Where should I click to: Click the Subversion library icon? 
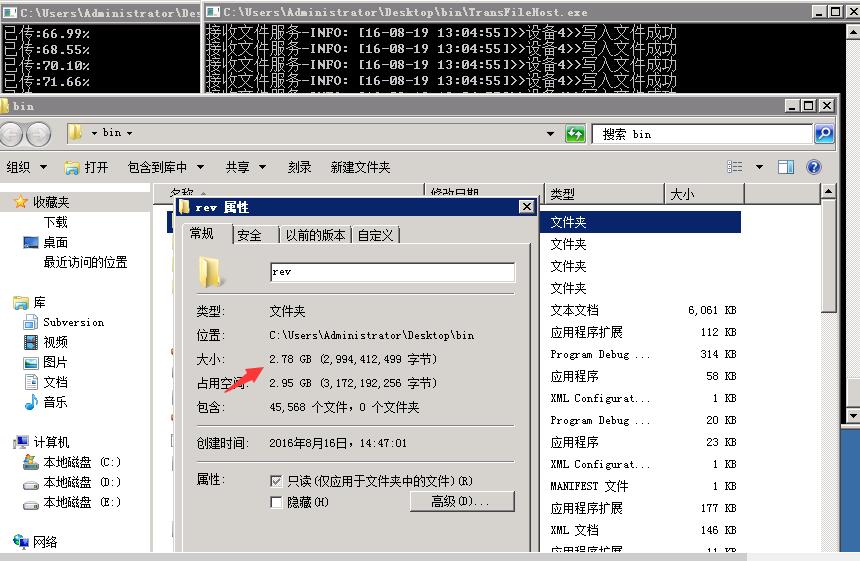pyautogui.click(x=31, y=322)
